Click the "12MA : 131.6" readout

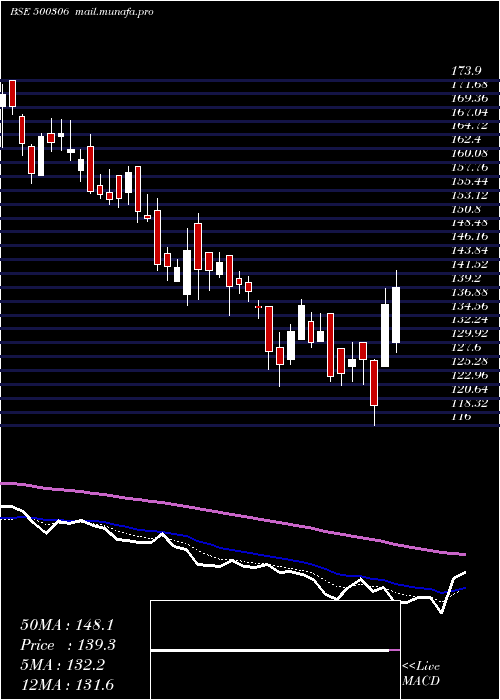[67, 684]
